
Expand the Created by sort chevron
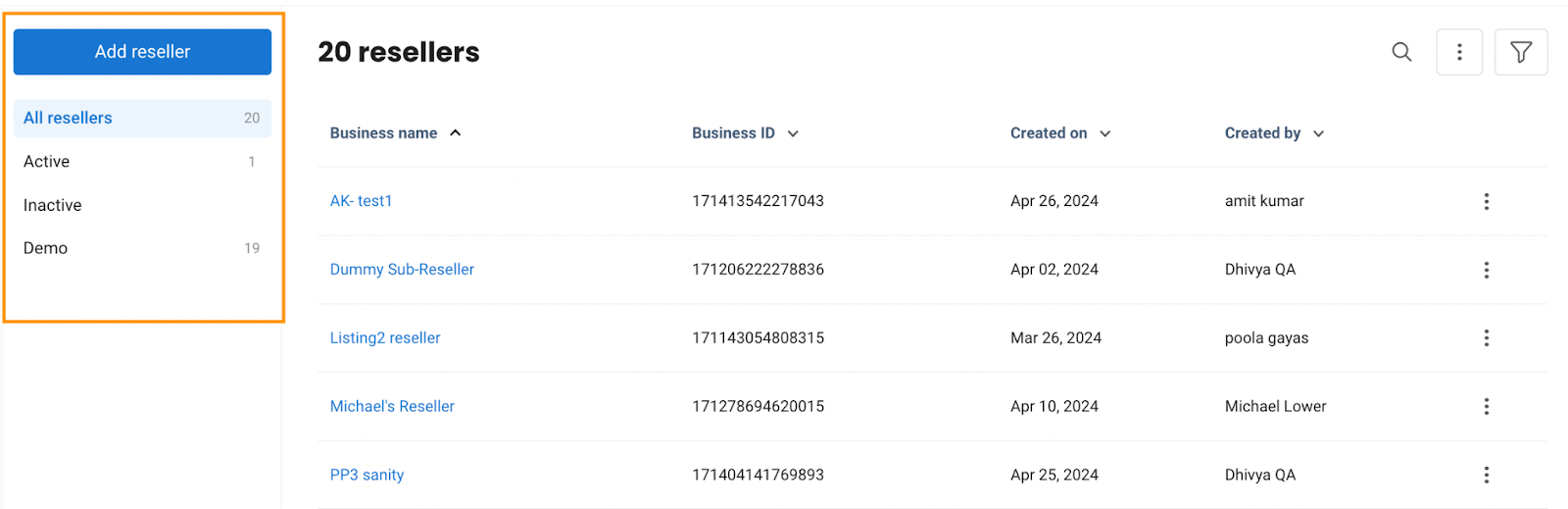[1319, 133]
